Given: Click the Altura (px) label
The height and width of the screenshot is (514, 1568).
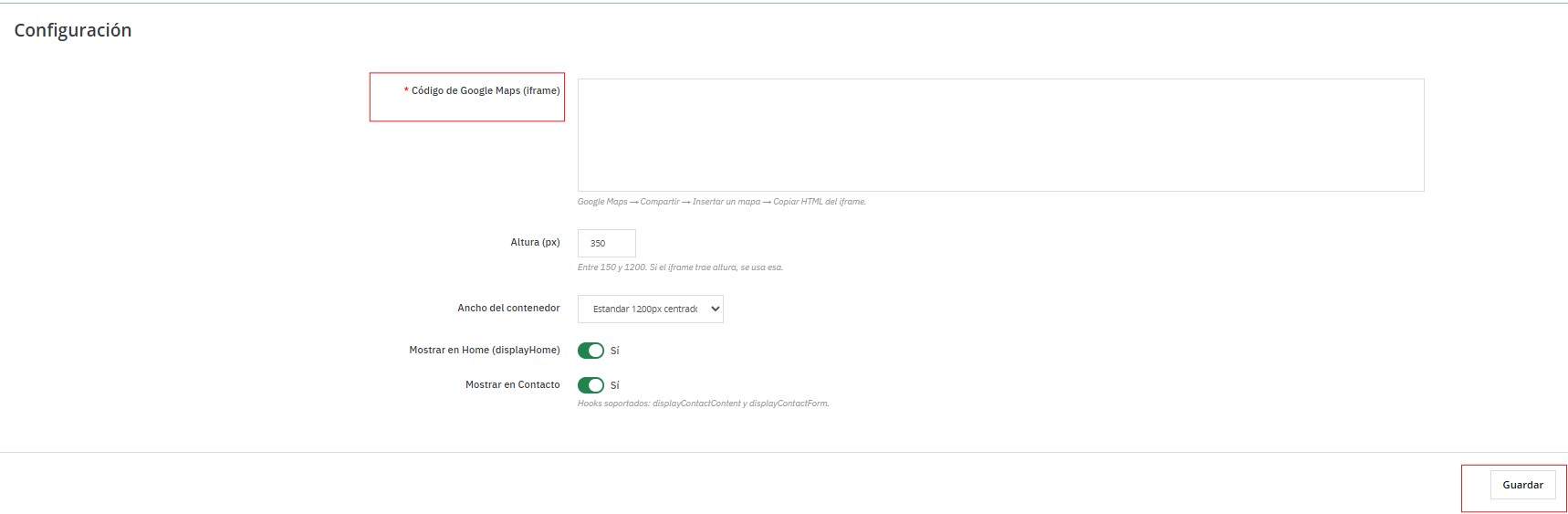Looking at the screenshot, I should click(535, 243).
